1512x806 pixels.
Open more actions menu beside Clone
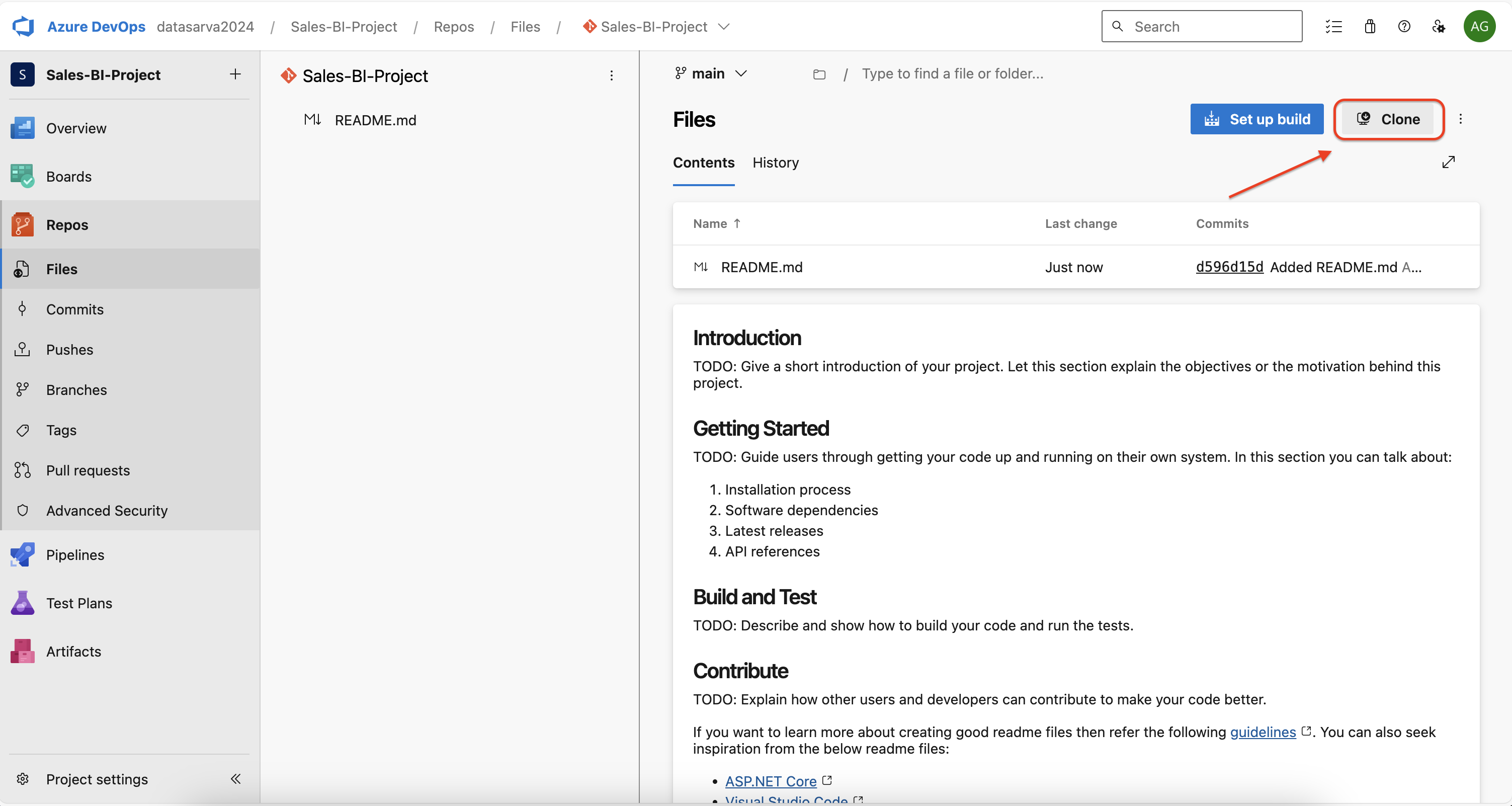coord(1461,119)
